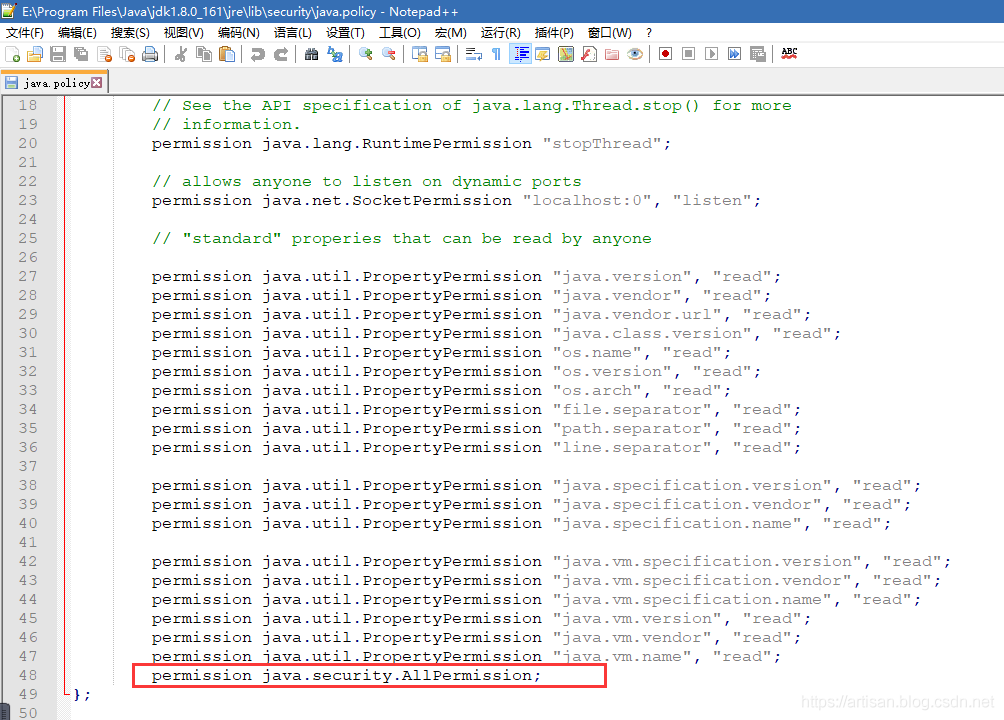
Task: Zoom in with the magnifier plus icon
Action: pyautogui.click(x=366, y=54)
